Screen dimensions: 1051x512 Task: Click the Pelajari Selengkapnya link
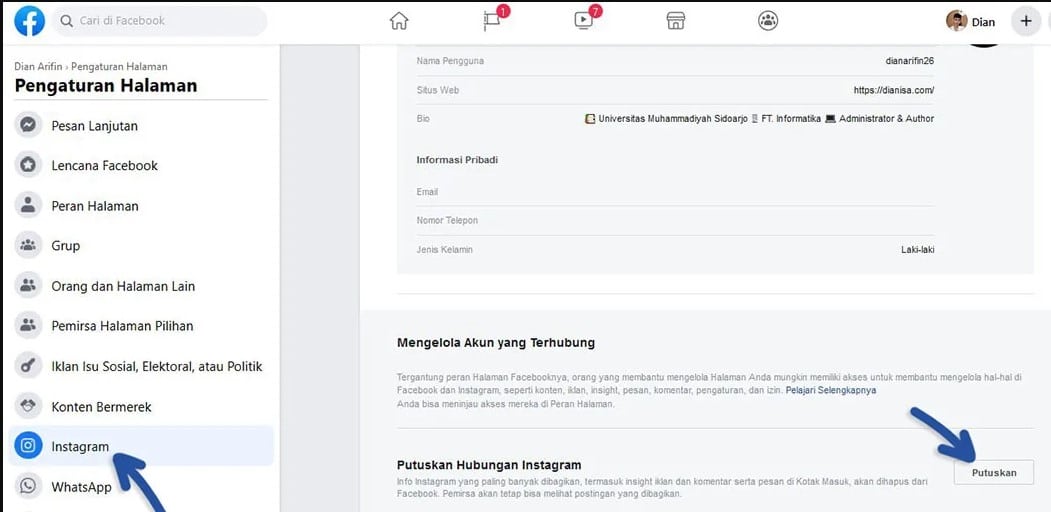point(830,390)
